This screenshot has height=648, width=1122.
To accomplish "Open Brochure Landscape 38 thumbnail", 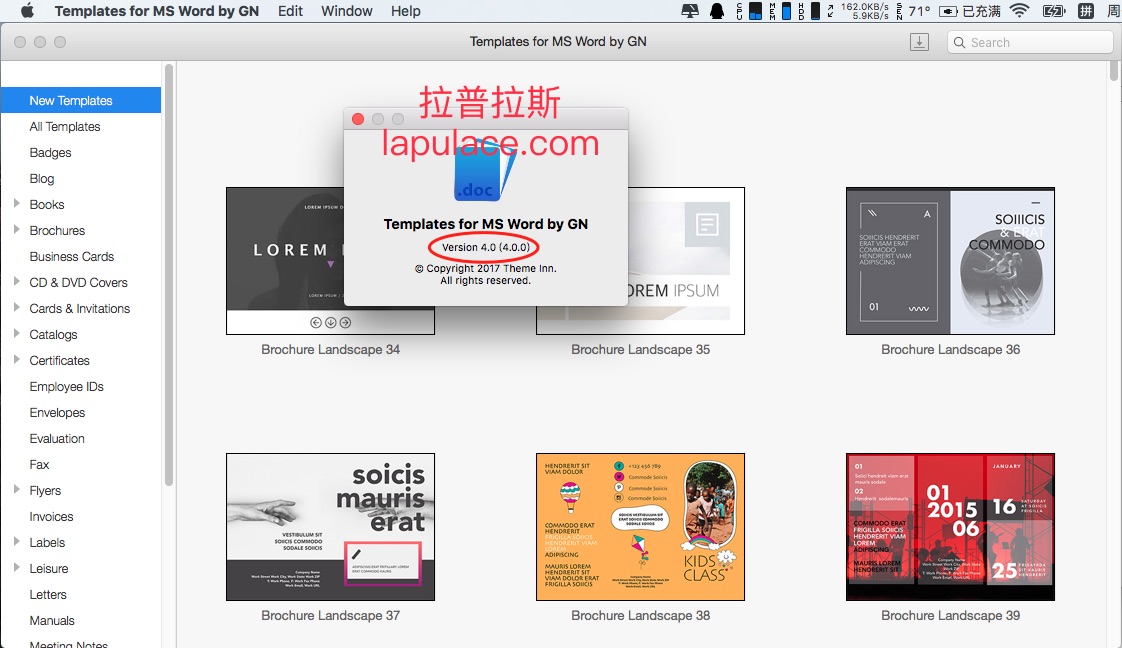I will tap(640, 527).
